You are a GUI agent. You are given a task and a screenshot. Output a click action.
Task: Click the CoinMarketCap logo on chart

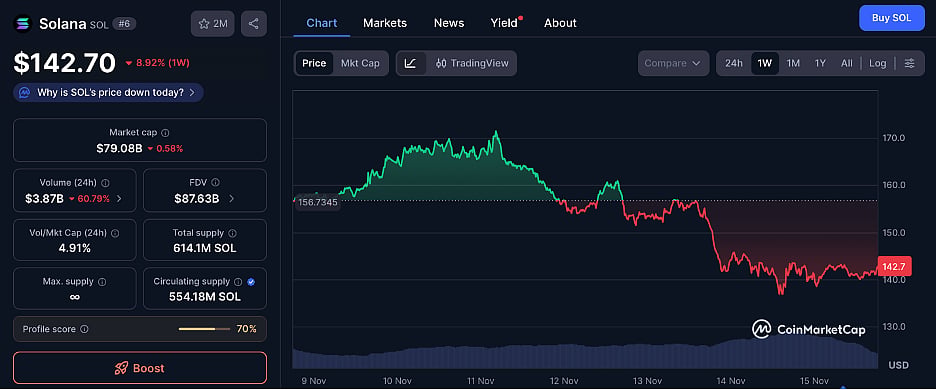coord(808,329)
